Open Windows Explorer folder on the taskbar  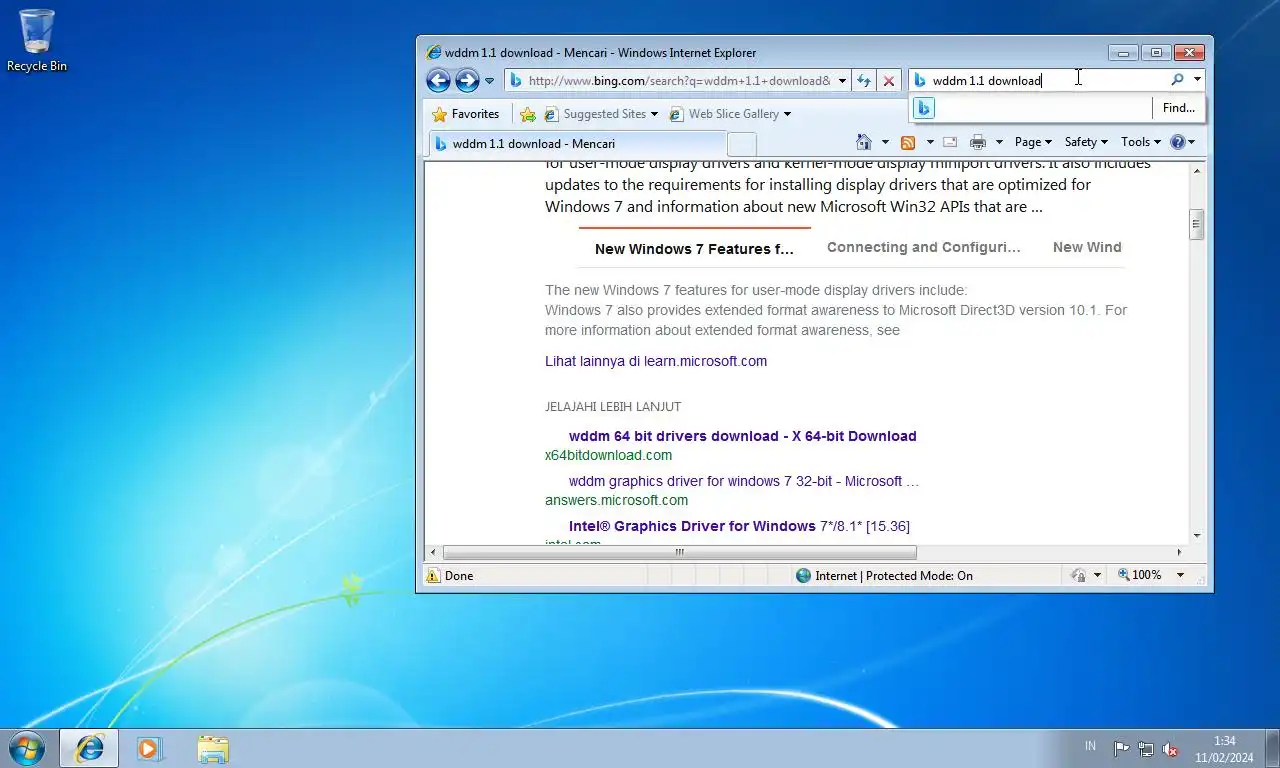point(213,748)
